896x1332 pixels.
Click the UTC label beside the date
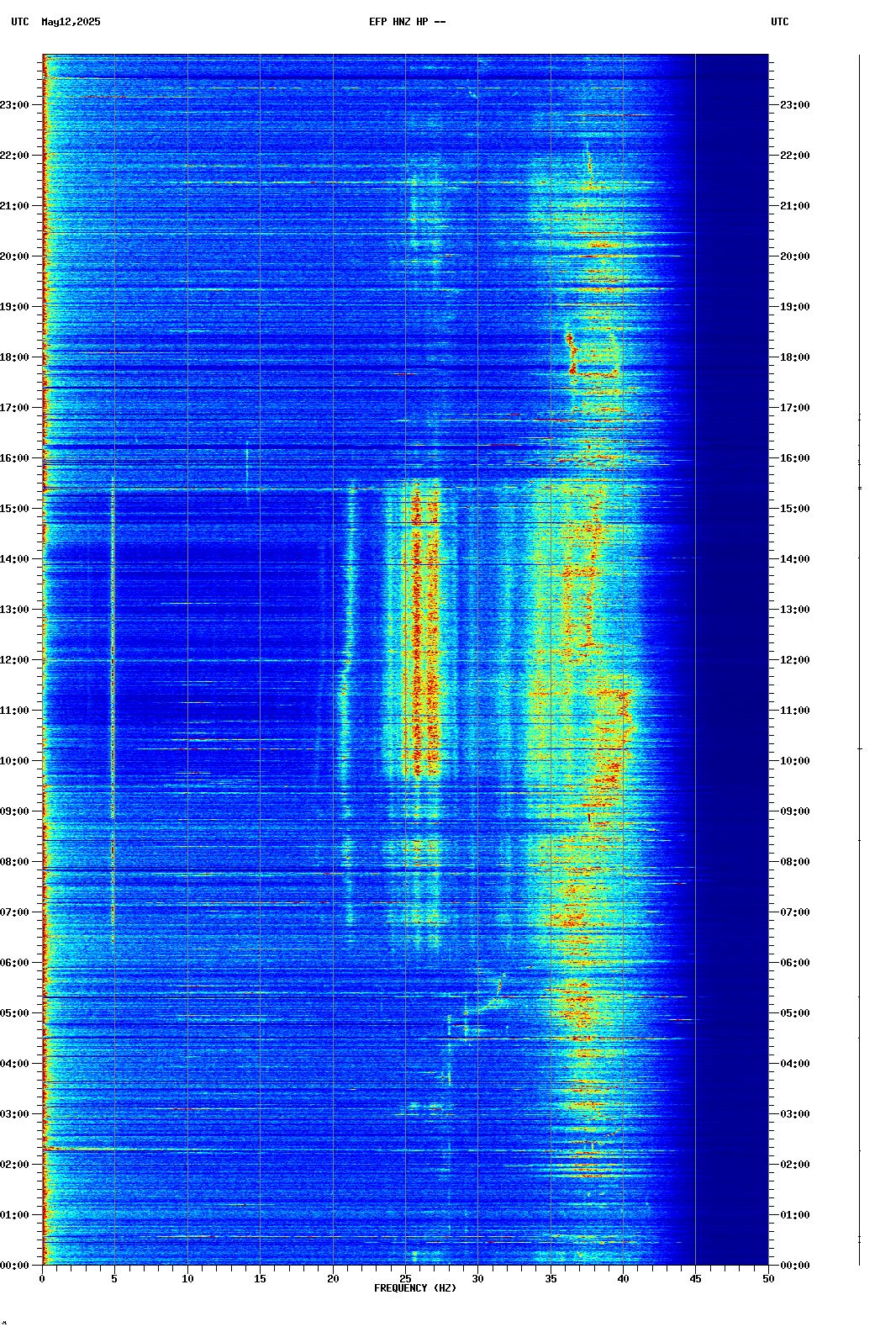pyautogui.click(x=20, y=22)
